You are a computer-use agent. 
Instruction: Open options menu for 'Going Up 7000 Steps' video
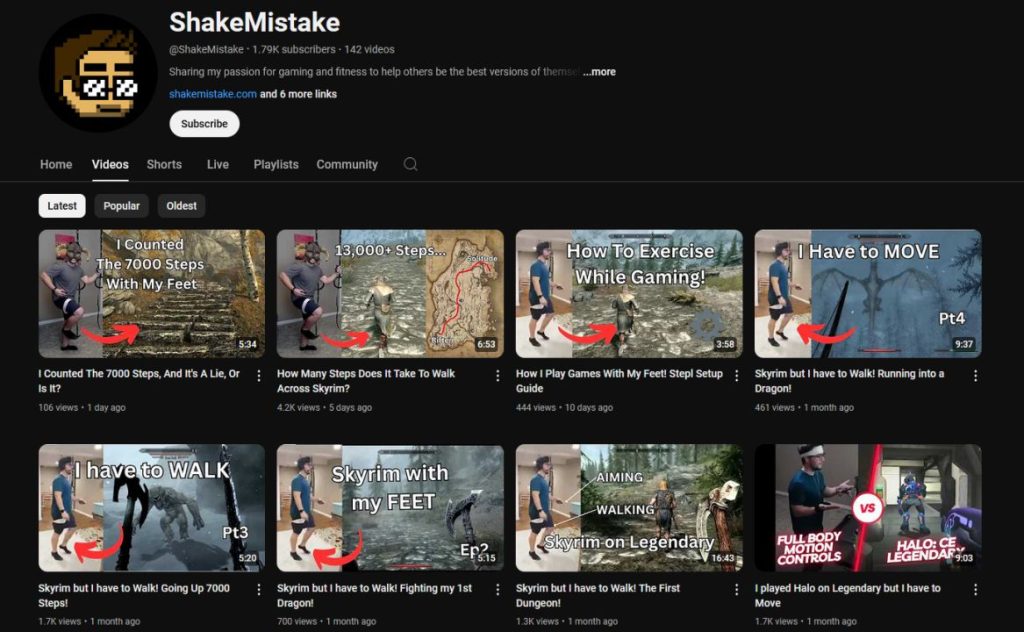pos(259,590)
